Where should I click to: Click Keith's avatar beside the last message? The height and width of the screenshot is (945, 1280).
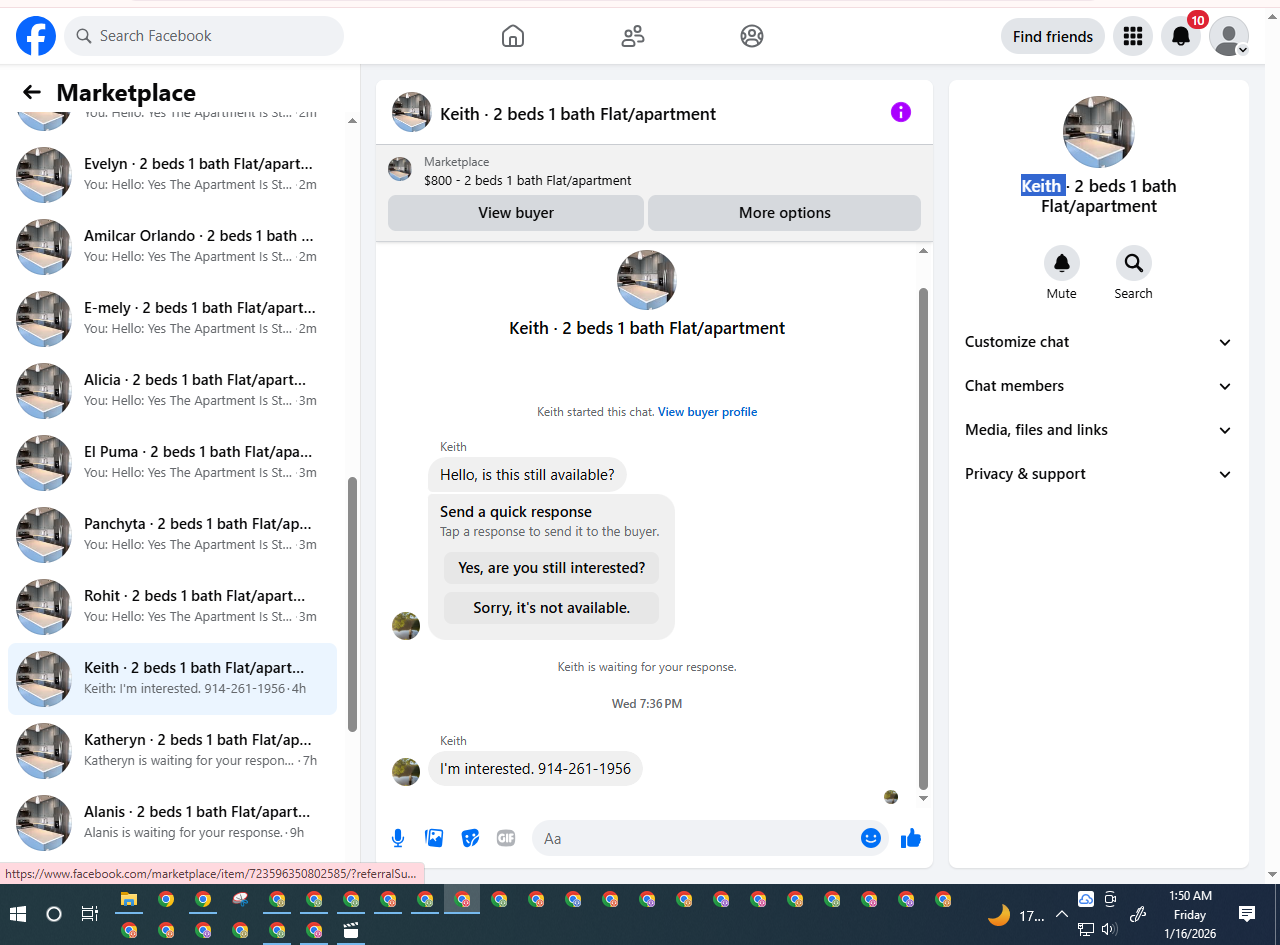[406, 772]
